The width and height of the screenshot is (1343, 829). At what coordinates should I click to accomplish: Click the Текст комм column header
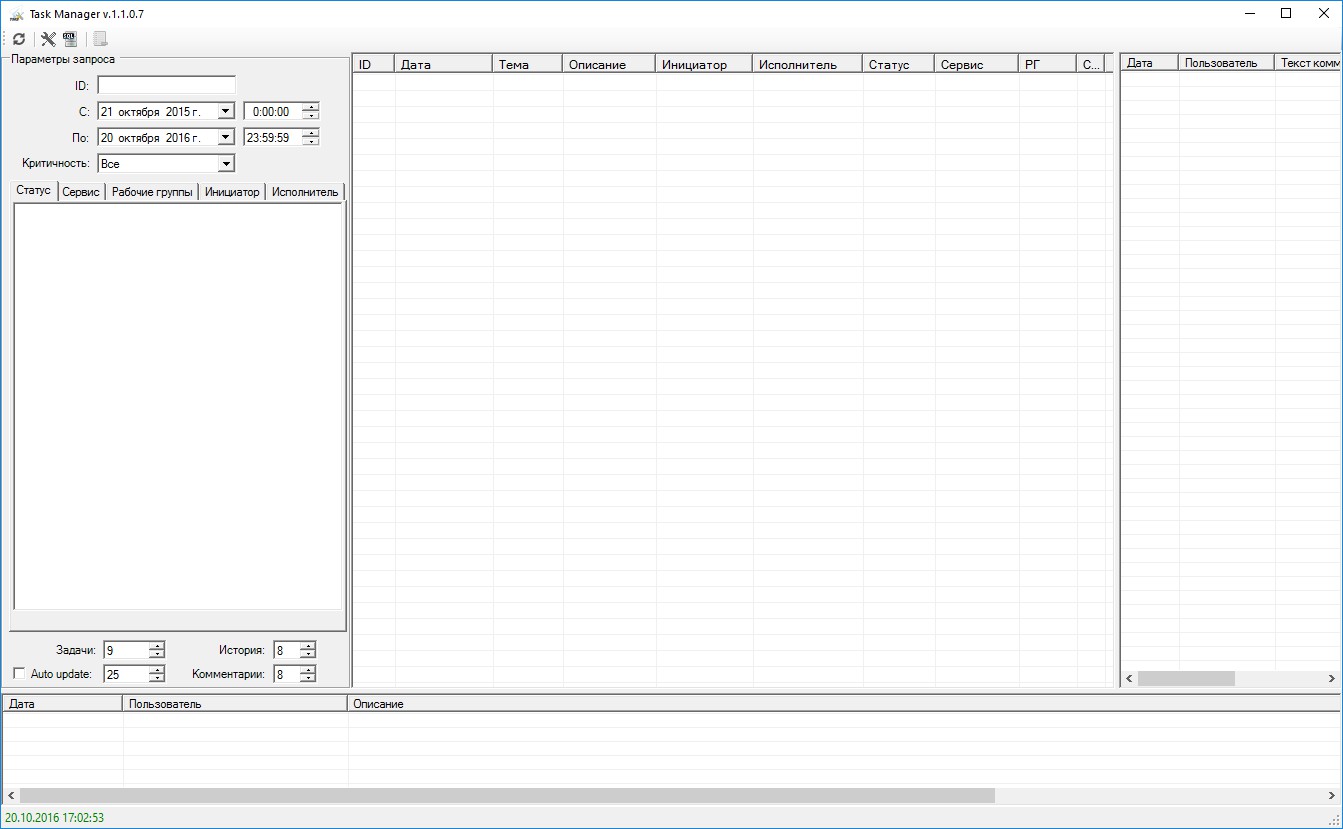coord(1308,63)
